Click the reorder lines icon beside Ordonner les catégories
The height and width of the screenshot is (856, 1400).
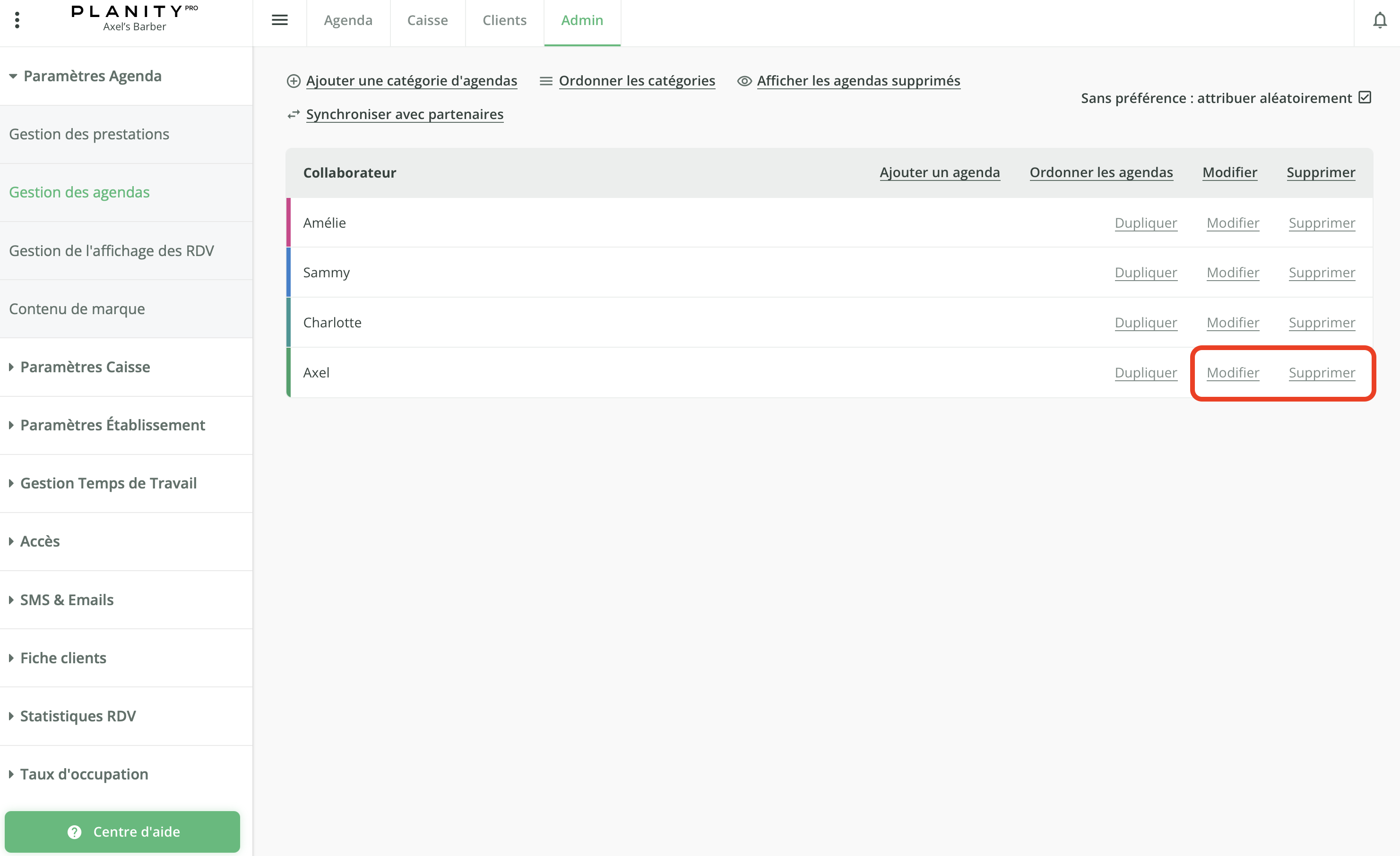pyautogui.click(x=545, y=81)
